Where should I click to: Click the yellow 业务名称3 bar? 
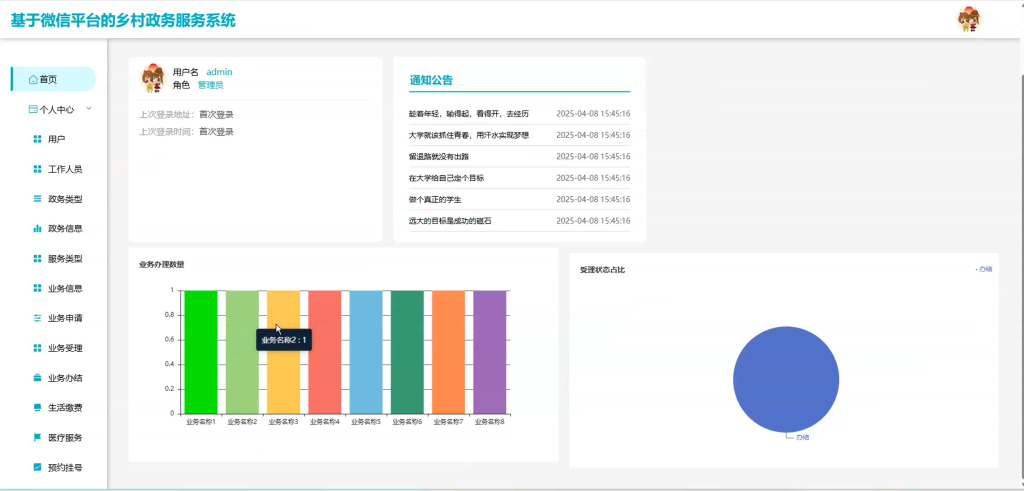coord(283,352)
